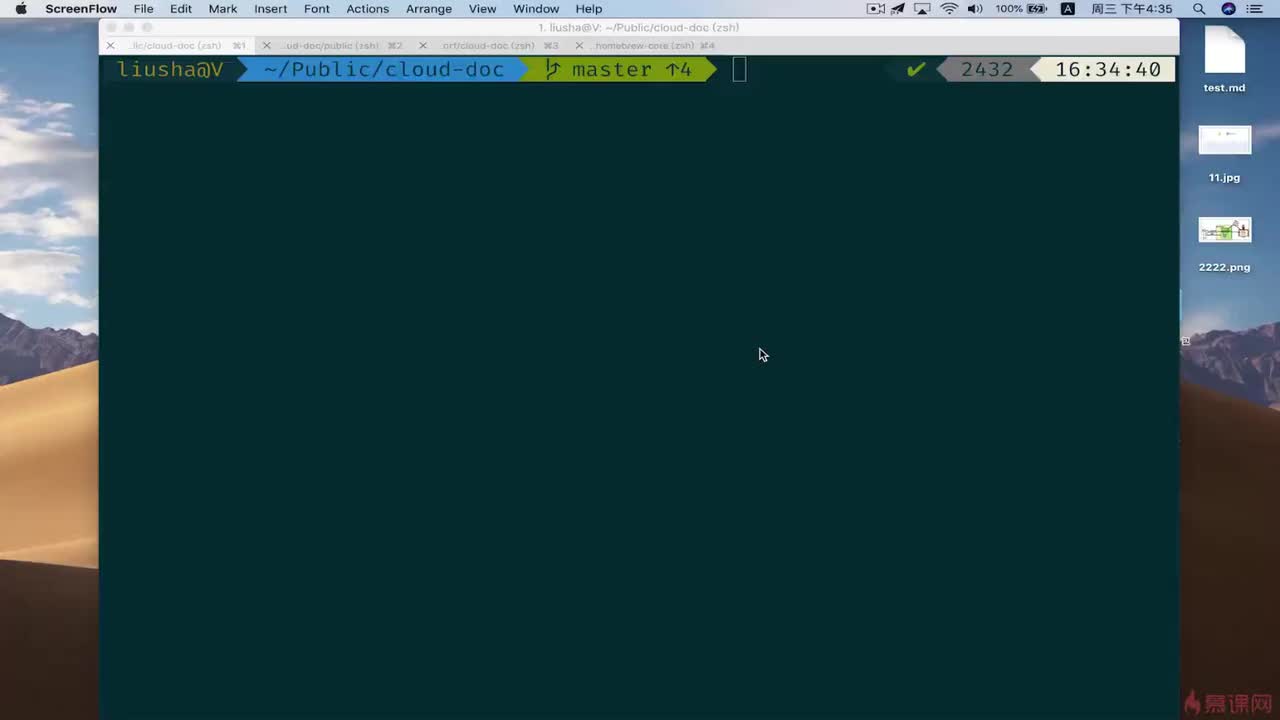Open the View menu
This screenshot has height=720, width=1280.
pyautogui.click(x=483, y=9)
